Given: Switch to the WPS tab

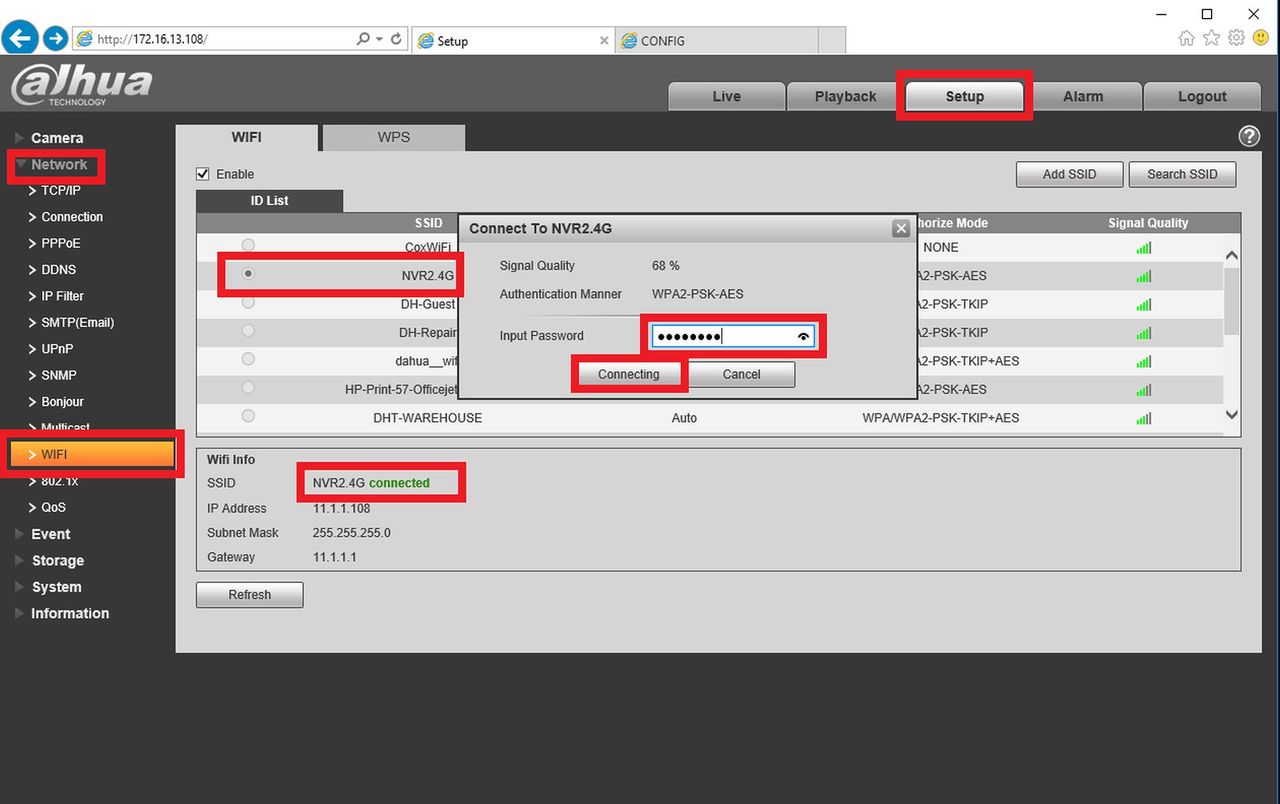Looking at the screenshot, I should tap(394, 137).
